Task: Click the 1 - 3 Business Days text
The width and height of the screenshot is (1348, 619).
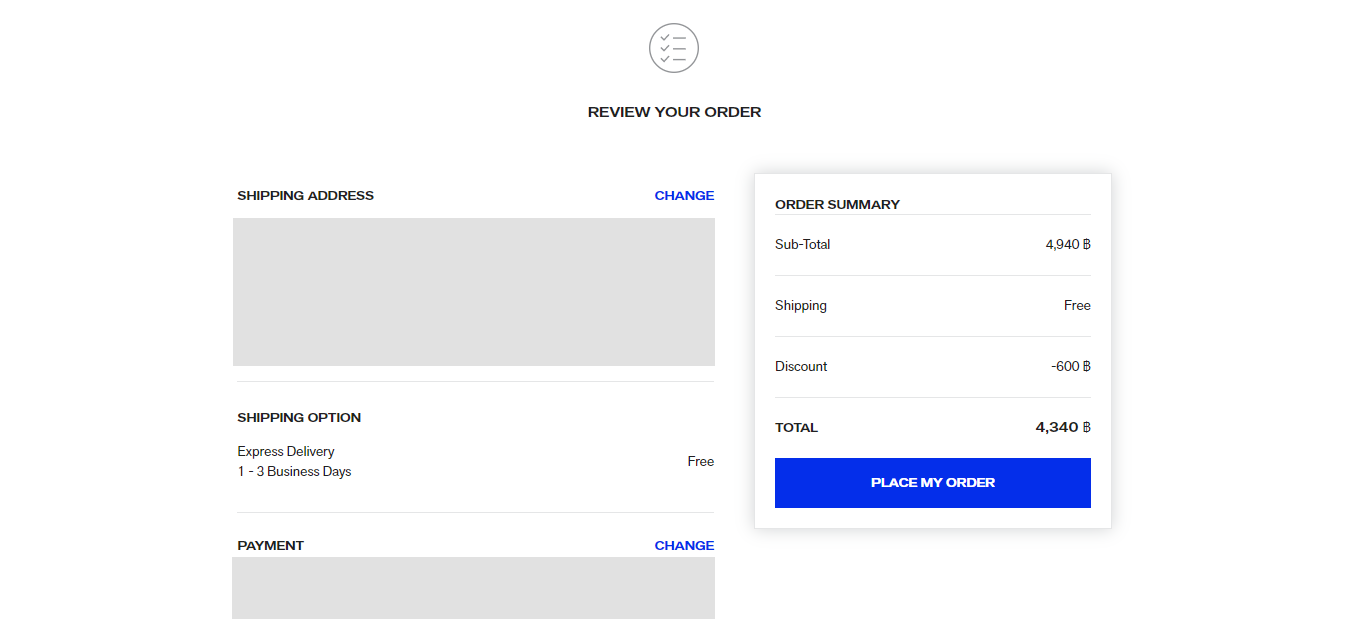Action: (294, 472)
